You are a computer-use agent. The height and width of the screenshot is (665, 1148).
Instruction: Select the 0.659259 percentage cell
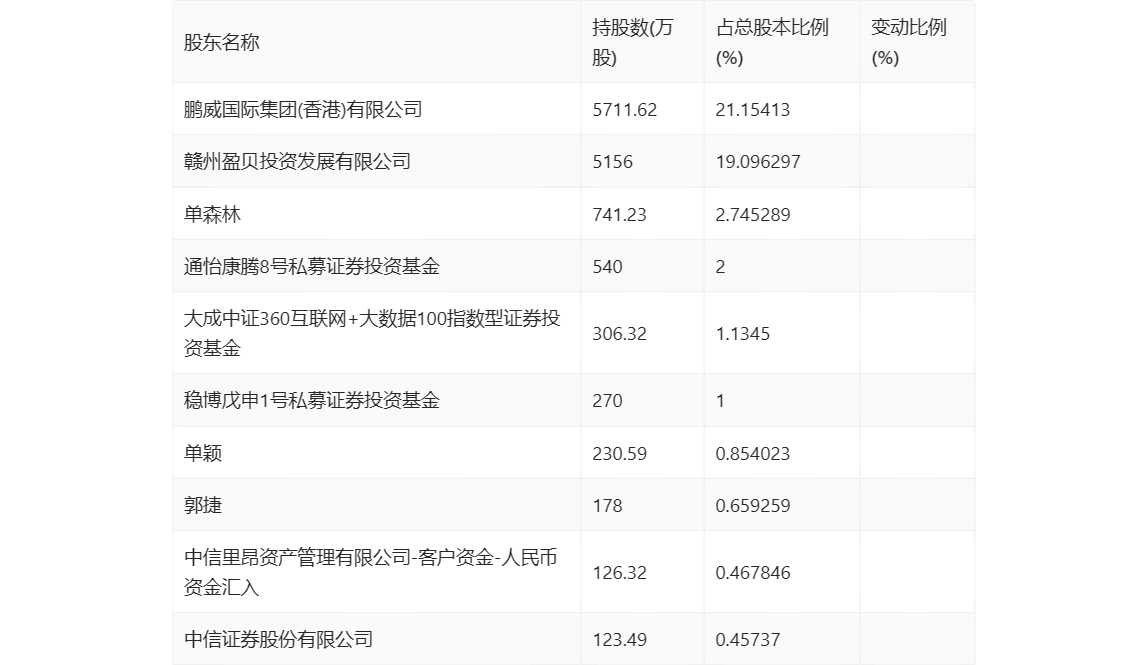tap(753, 505)
